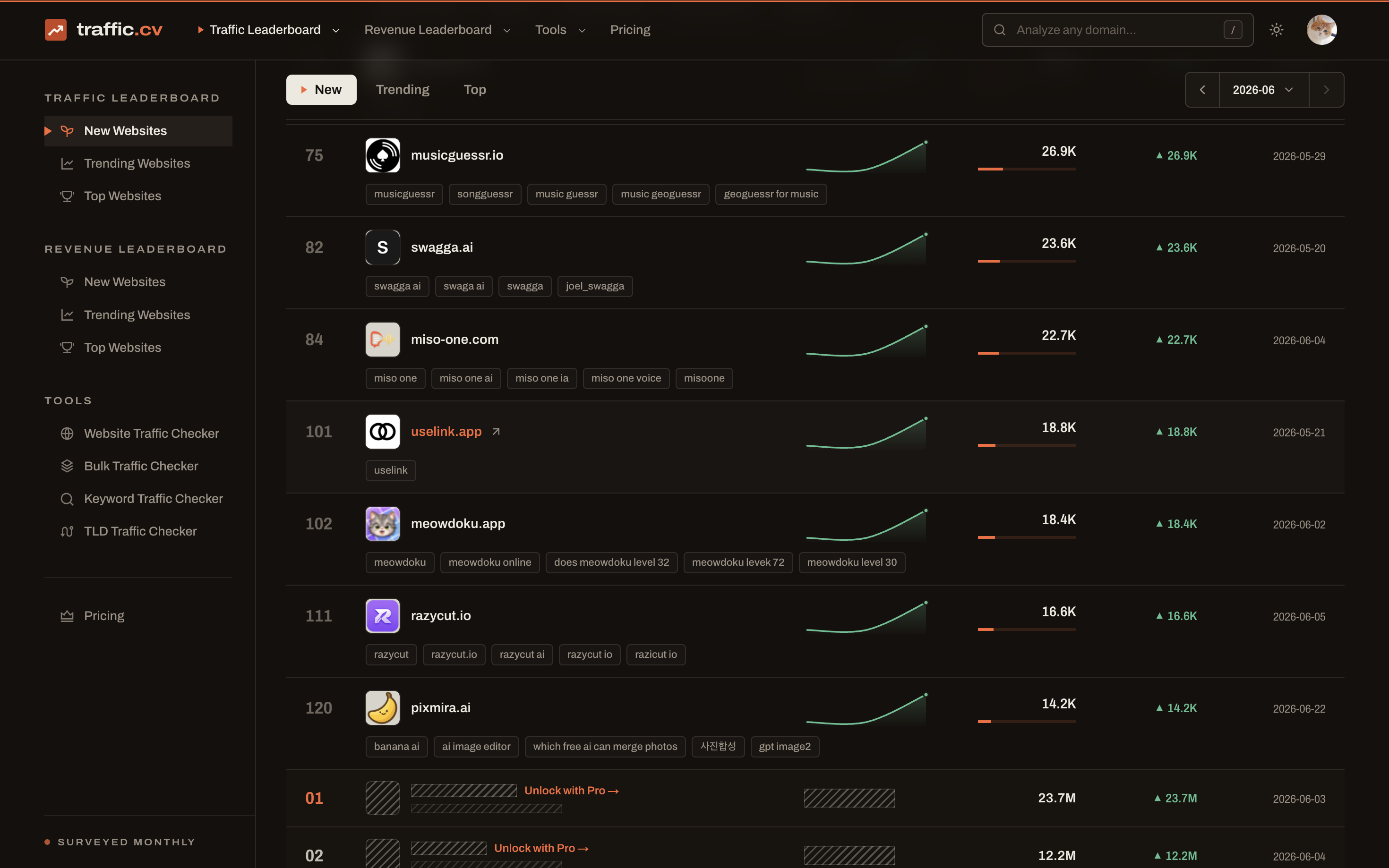Click Unlock with Pro on rank 02

click(x=541, y=849)
